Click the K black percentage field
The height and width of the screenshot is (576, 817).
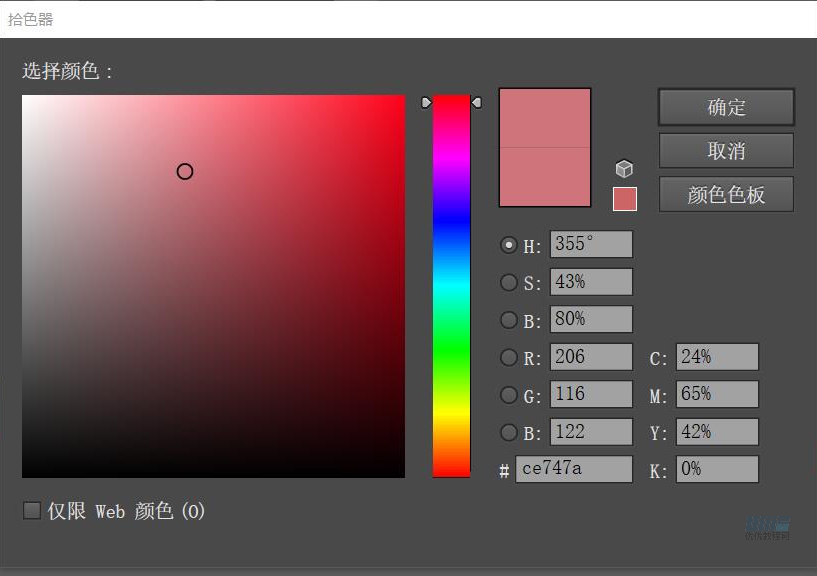click(x=717, y=469)
